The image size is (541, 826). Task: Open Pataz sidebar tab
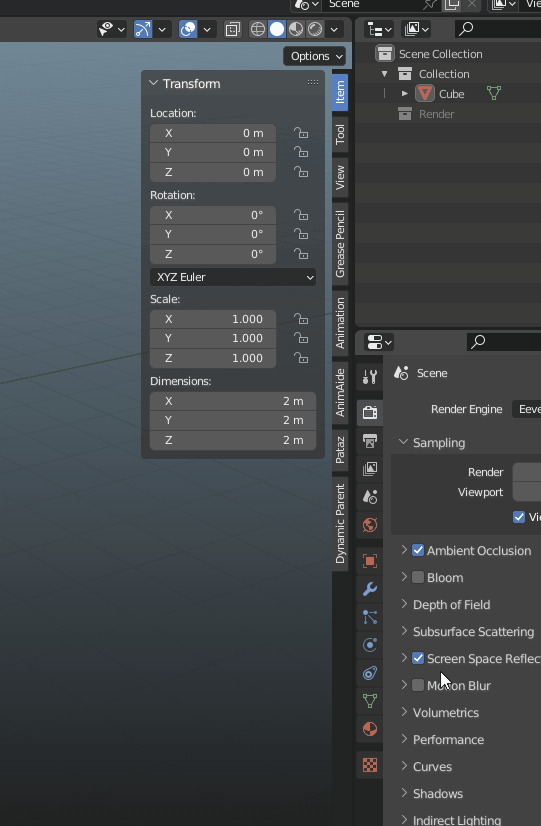tap(340, 450)
